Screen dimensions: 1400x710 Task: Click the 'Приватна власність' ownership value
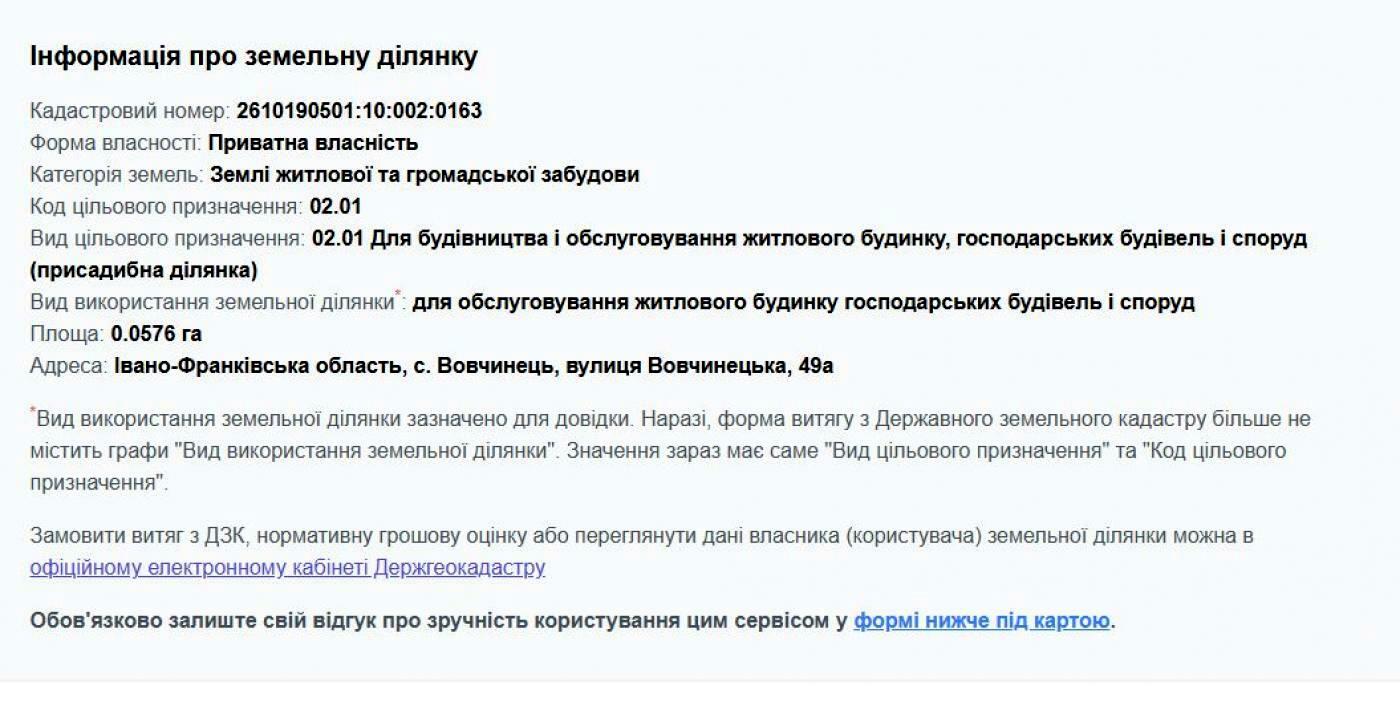click(313, 143)
